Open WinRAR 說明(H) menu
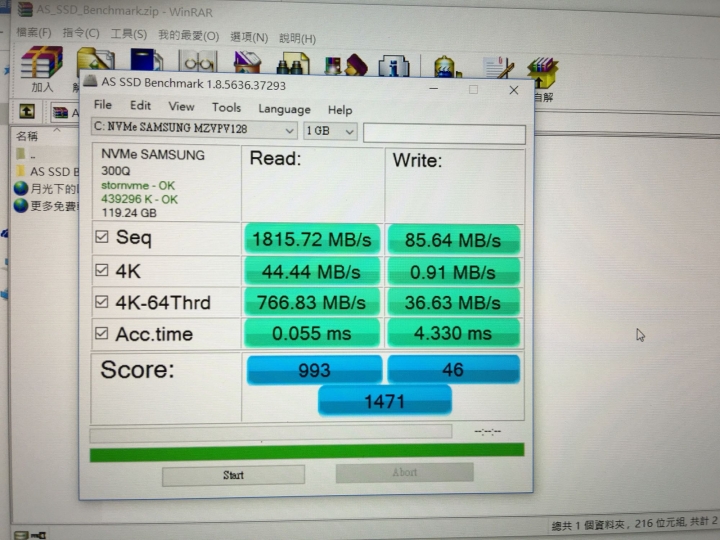The image size is (720, 540). pyautogui.click(x=297, y=38)
